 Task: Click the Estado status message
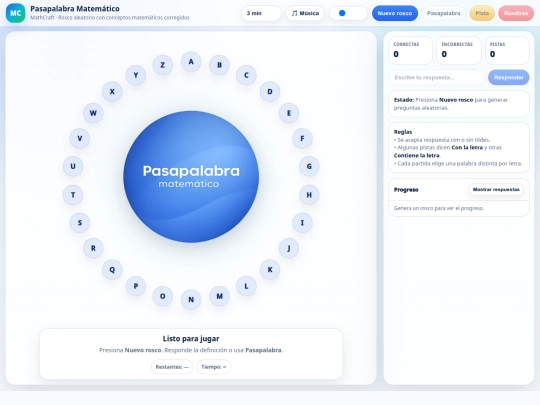point(459,104)
